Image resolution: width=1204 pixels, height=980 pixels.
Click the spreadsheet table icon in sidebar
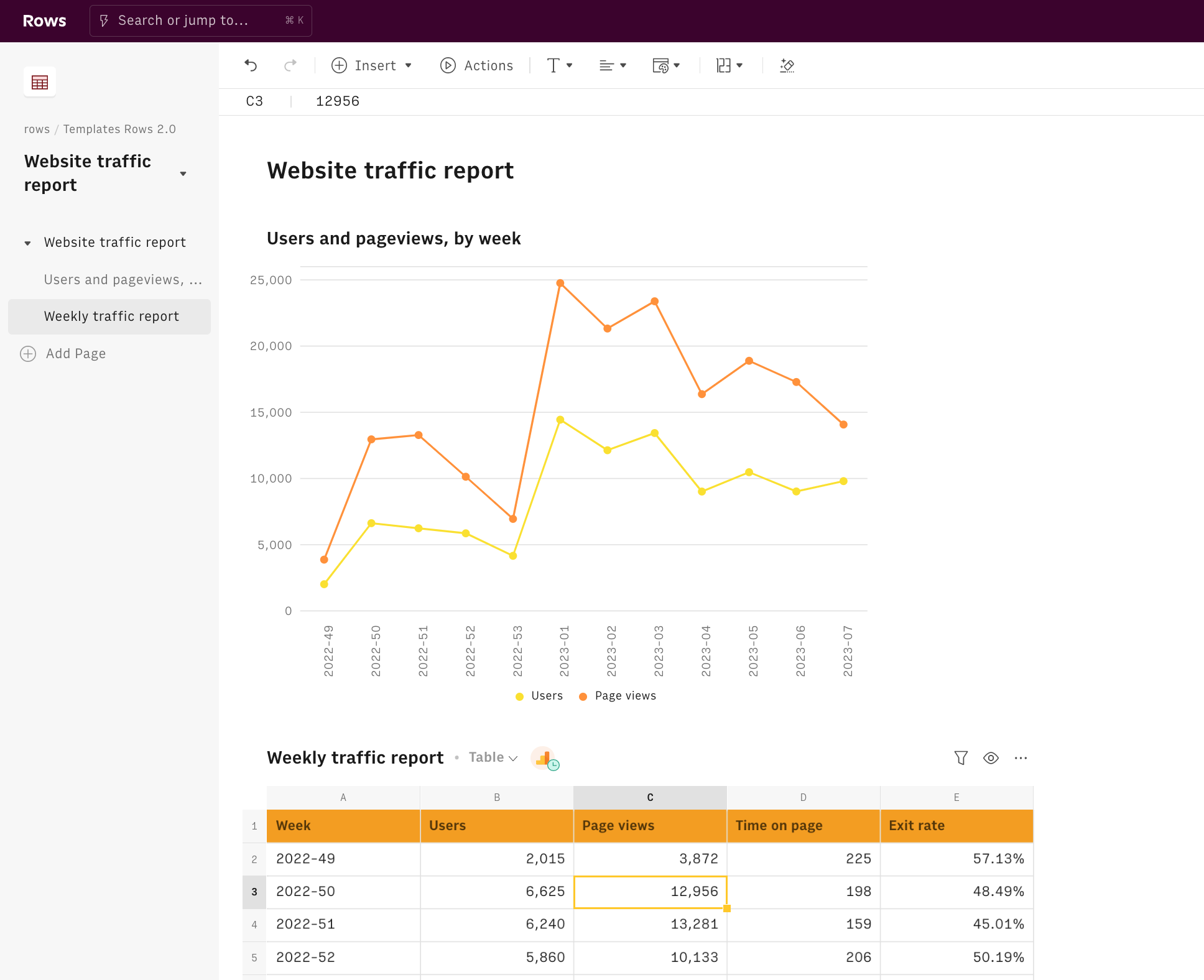[40, 82]
